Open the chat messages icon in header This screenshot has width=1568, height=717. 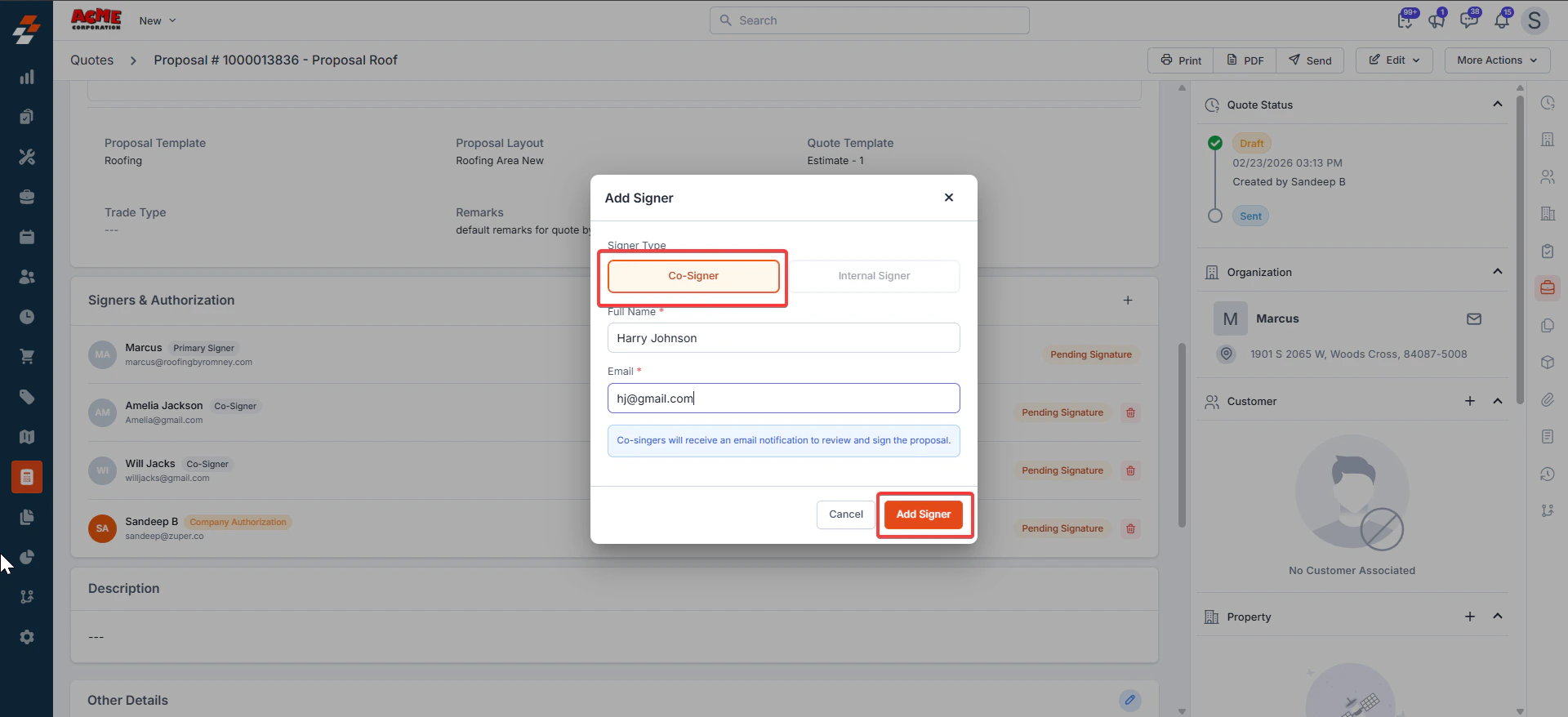[x=1470, y=20]
